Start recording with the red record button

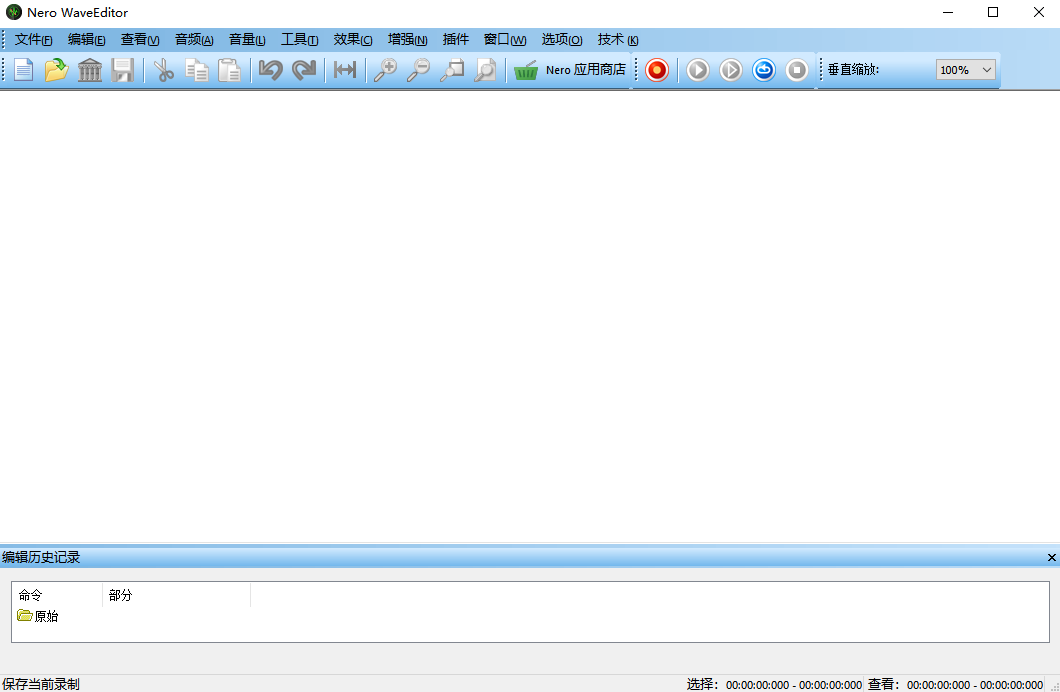click(656, 70)
